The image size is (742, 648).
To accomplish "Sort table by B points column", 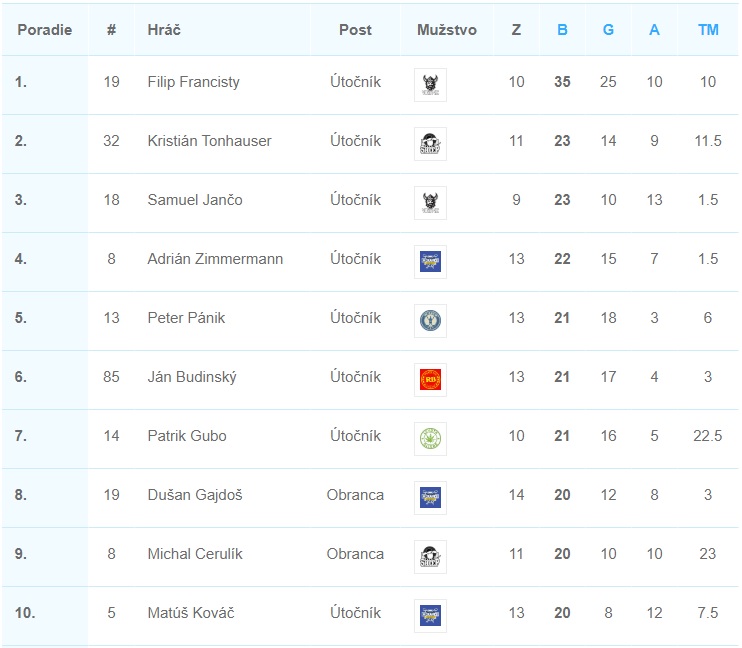I will click(562, 30).
